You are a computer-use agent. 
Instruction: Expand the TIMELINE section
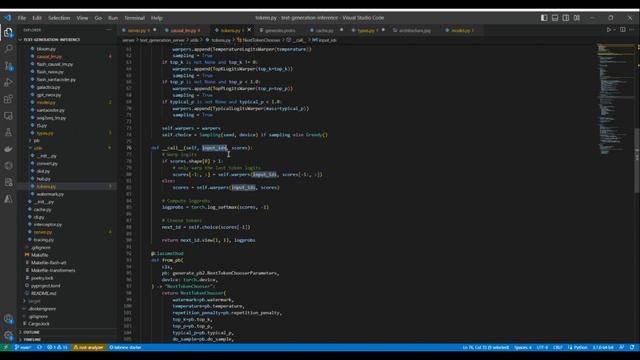click(32, 340)
